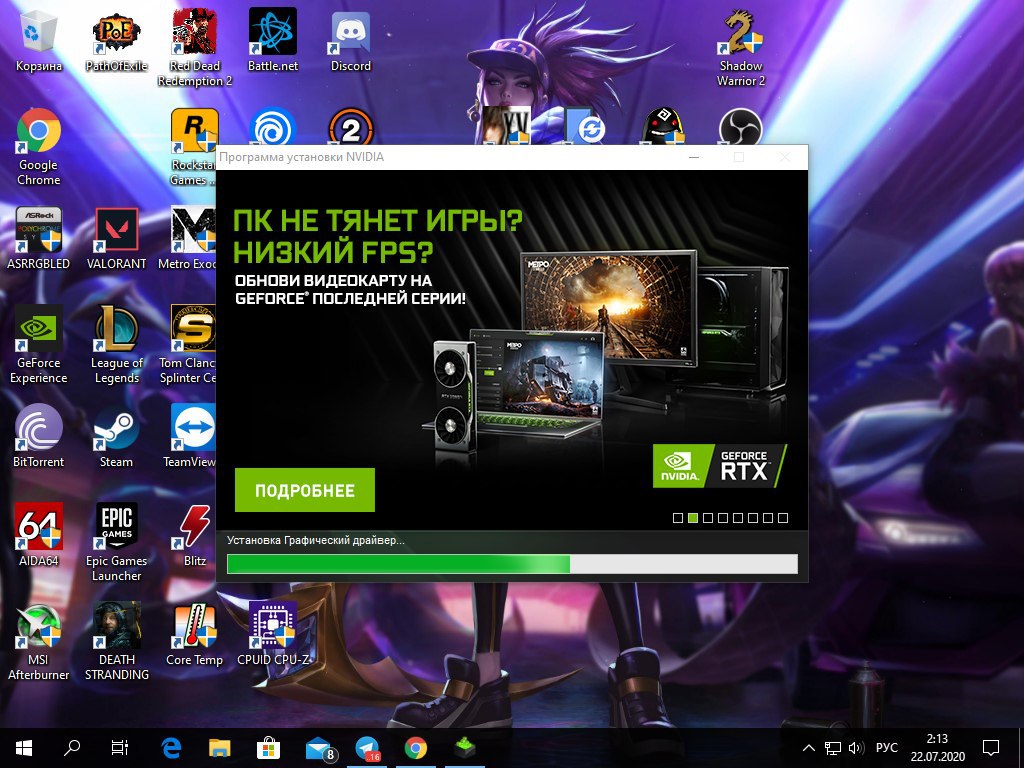Click the NVIDIA installer taskbar icon
This screenshot has width=1024, height=768.
pos(465,748)
